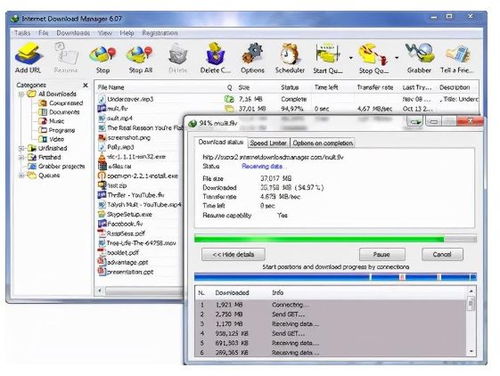Switch to the Speed Limiter tab
This screenshot has height=376, width=500.
coord(268,143)
